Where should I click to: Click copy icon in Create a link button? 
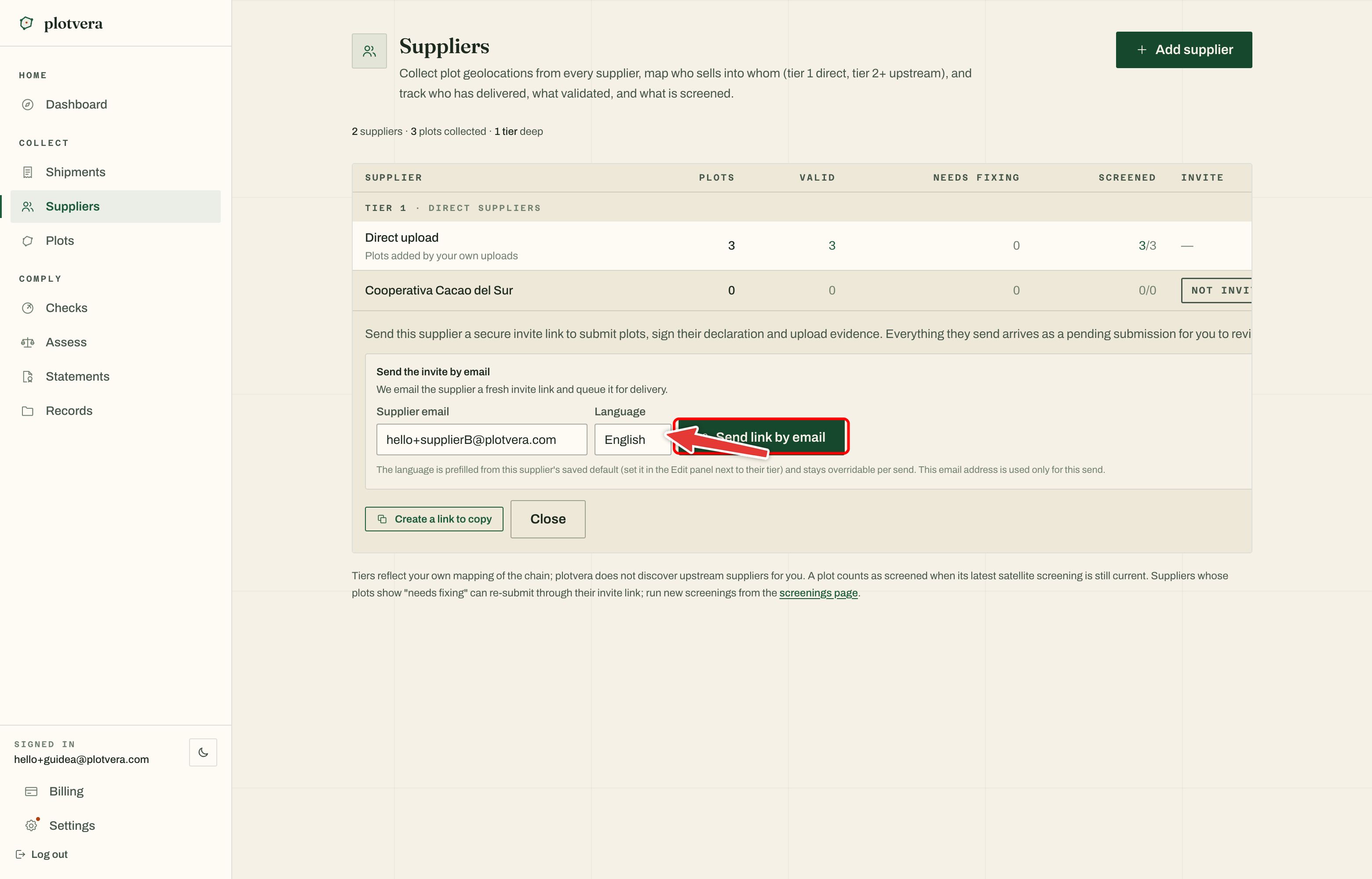[382, 519]
